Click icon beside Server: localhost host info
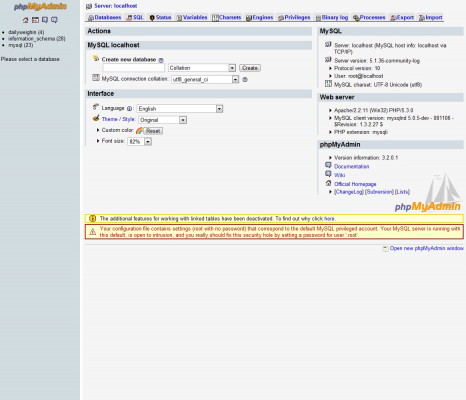This screenshot has width=466, height=400. [328, 44]
